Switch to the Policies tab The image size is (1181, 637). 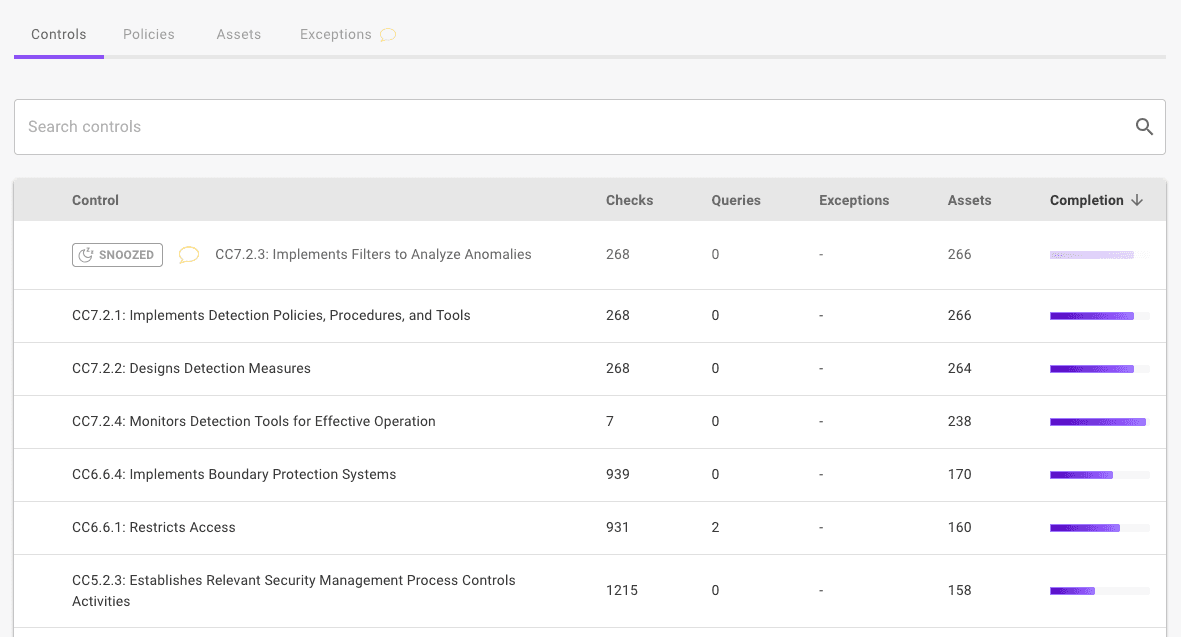click(148, 33)
